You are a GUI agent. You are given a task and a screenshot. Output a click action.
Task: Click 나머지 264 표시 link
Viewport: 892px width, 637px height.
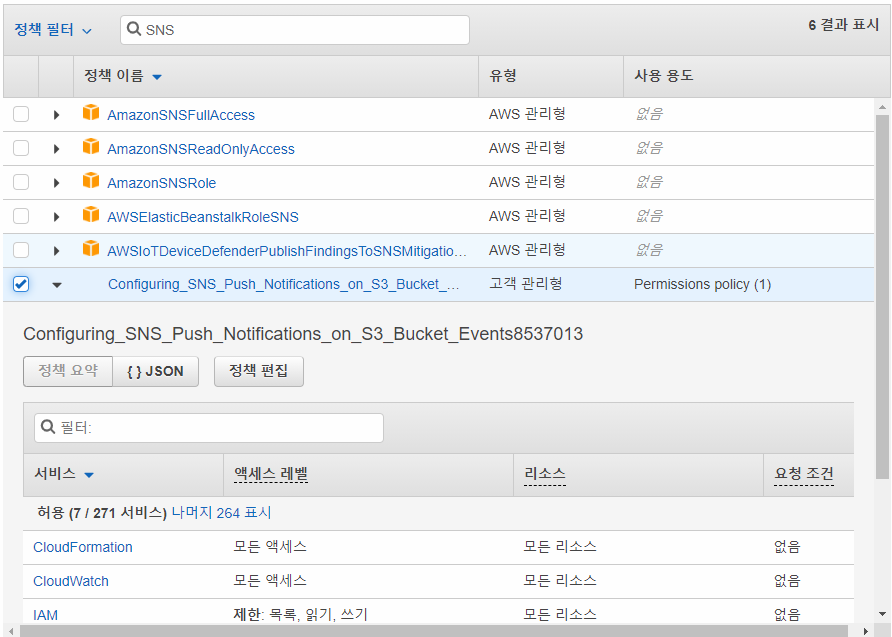pos(221,512)
